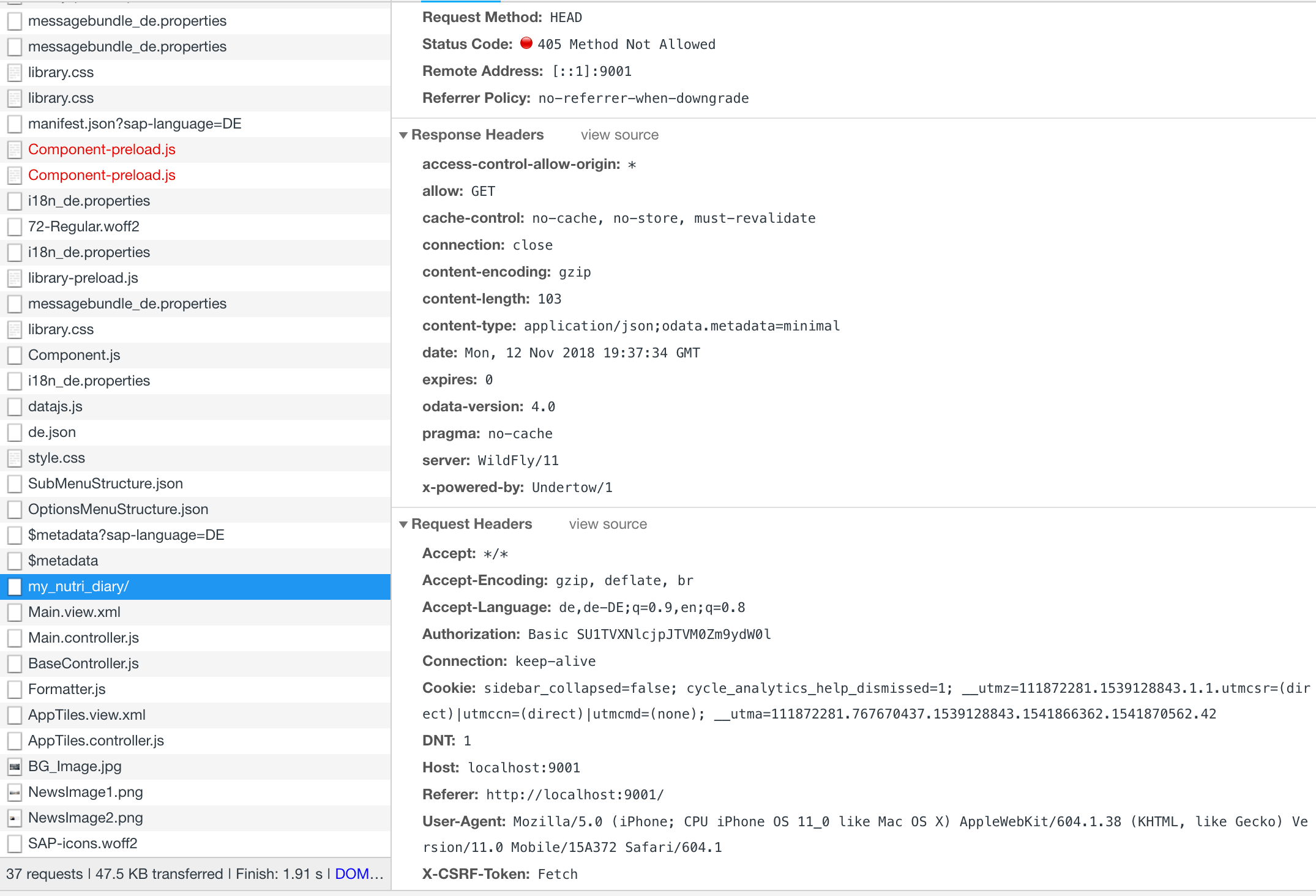Click the Finish: 1.91 s text
Viewport: 1316px width, 896px height.
pyautogui.click(x=279, y=874)
